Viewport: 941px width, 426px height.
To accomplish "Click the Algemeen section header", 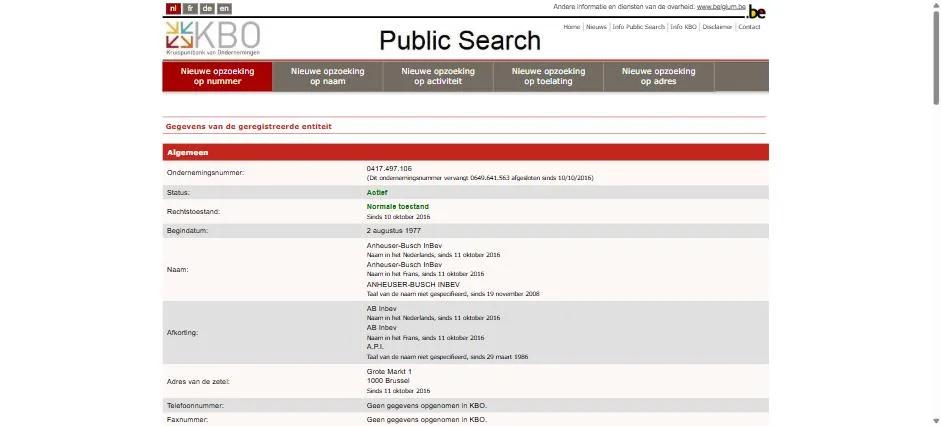I will [x=465, y=152].
